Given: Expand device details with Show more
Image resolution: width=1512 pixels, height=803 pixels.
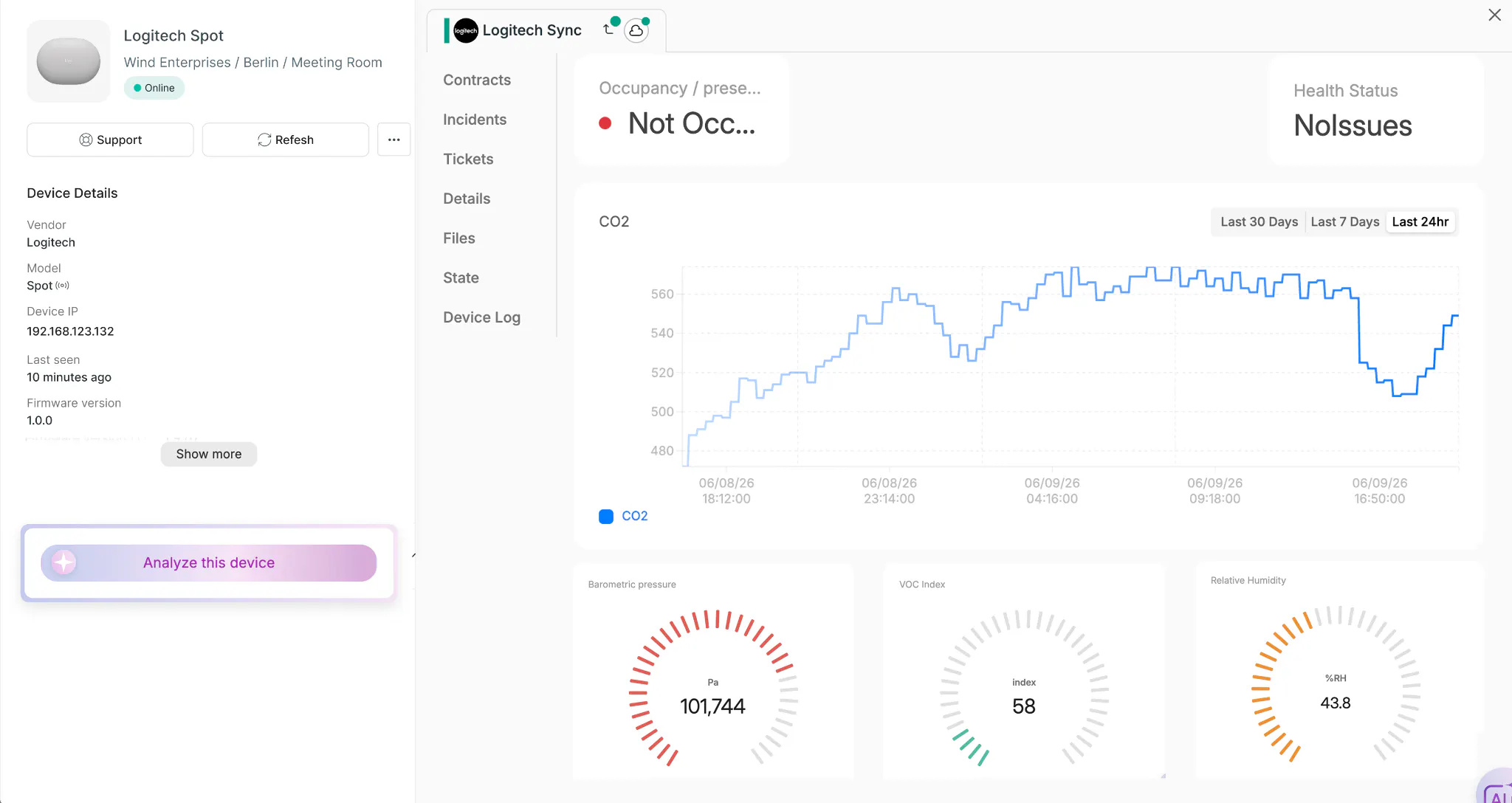Looking at the screenshot, I should pos(209,454).
